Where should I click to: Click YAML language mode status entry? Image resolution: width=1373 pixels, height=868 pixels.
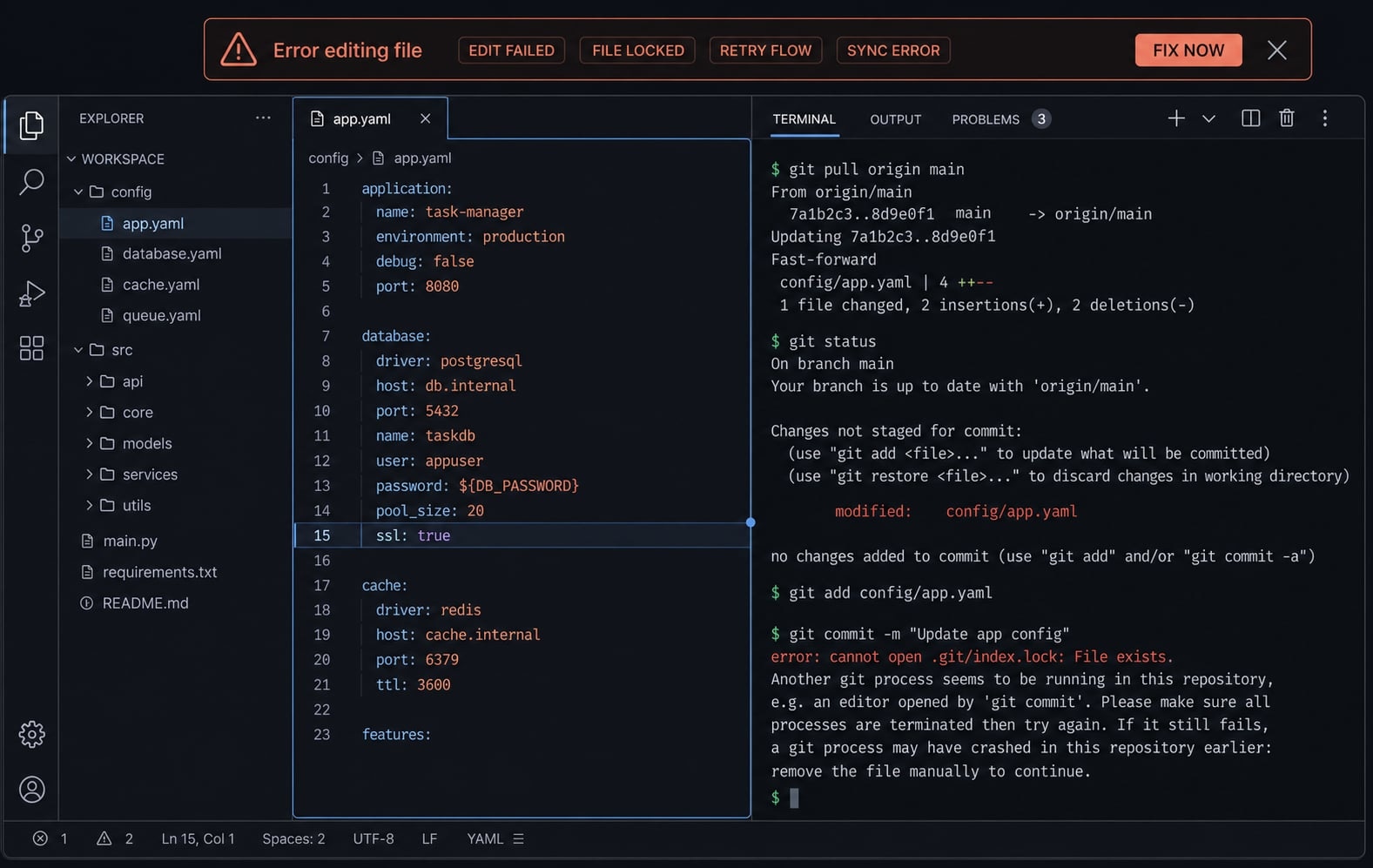pyautogui.click(x=485, y=838)
